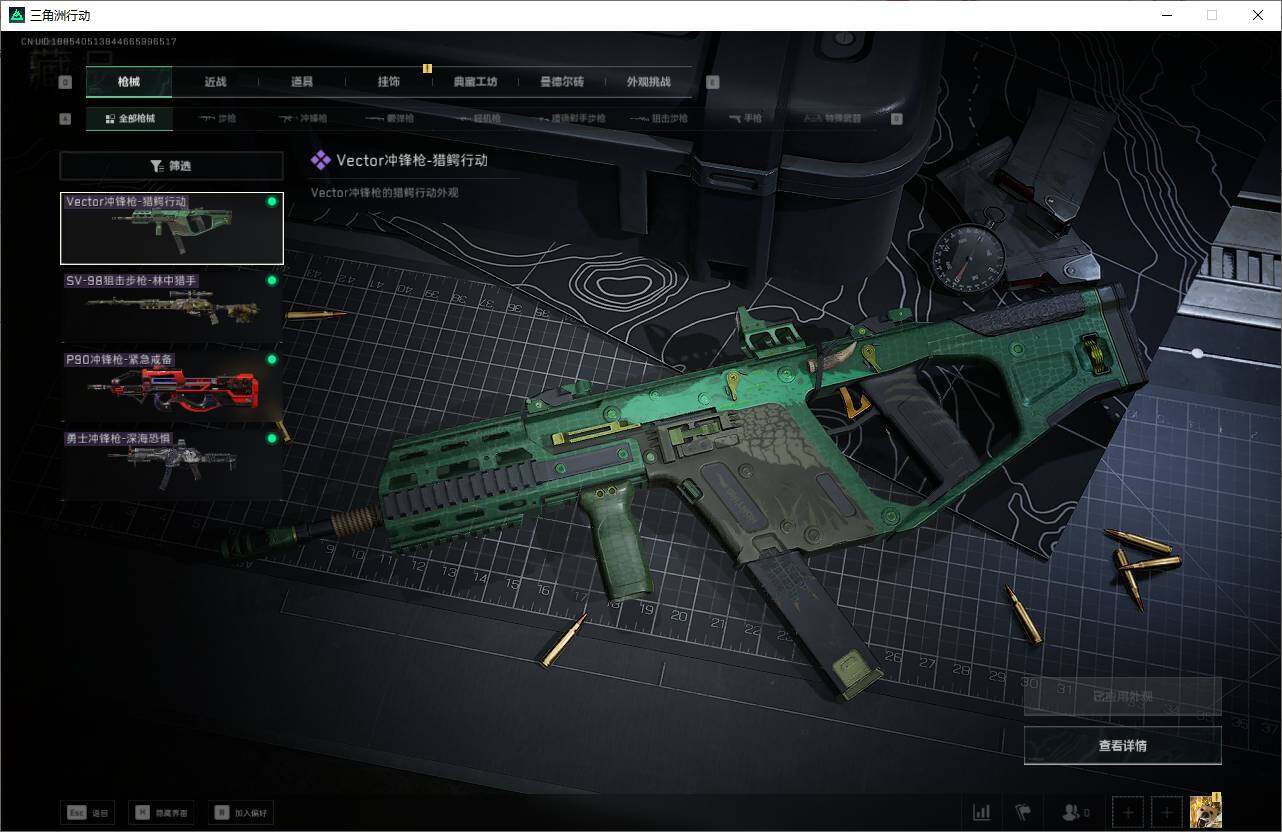Screen dimensions: 1282x832
Task: Select the 勇士冲锋枪-深海恐惧 skin thumbnail
Action: [x=172, y=465]
